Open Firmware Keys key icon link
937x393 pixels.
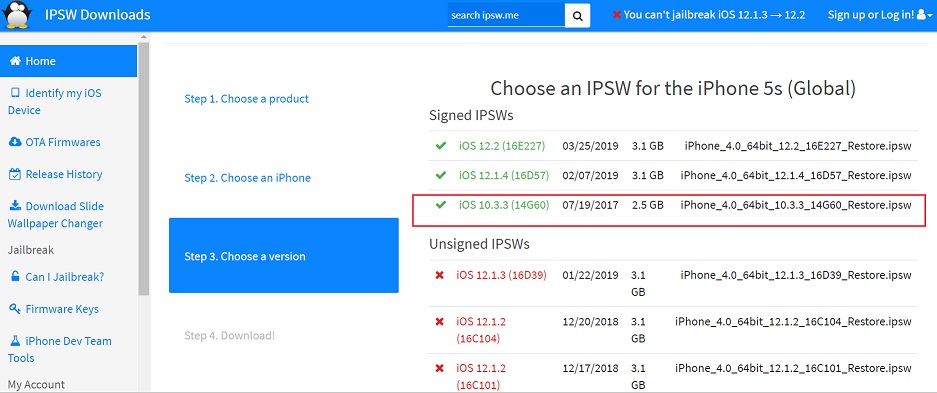pos(54,309)
